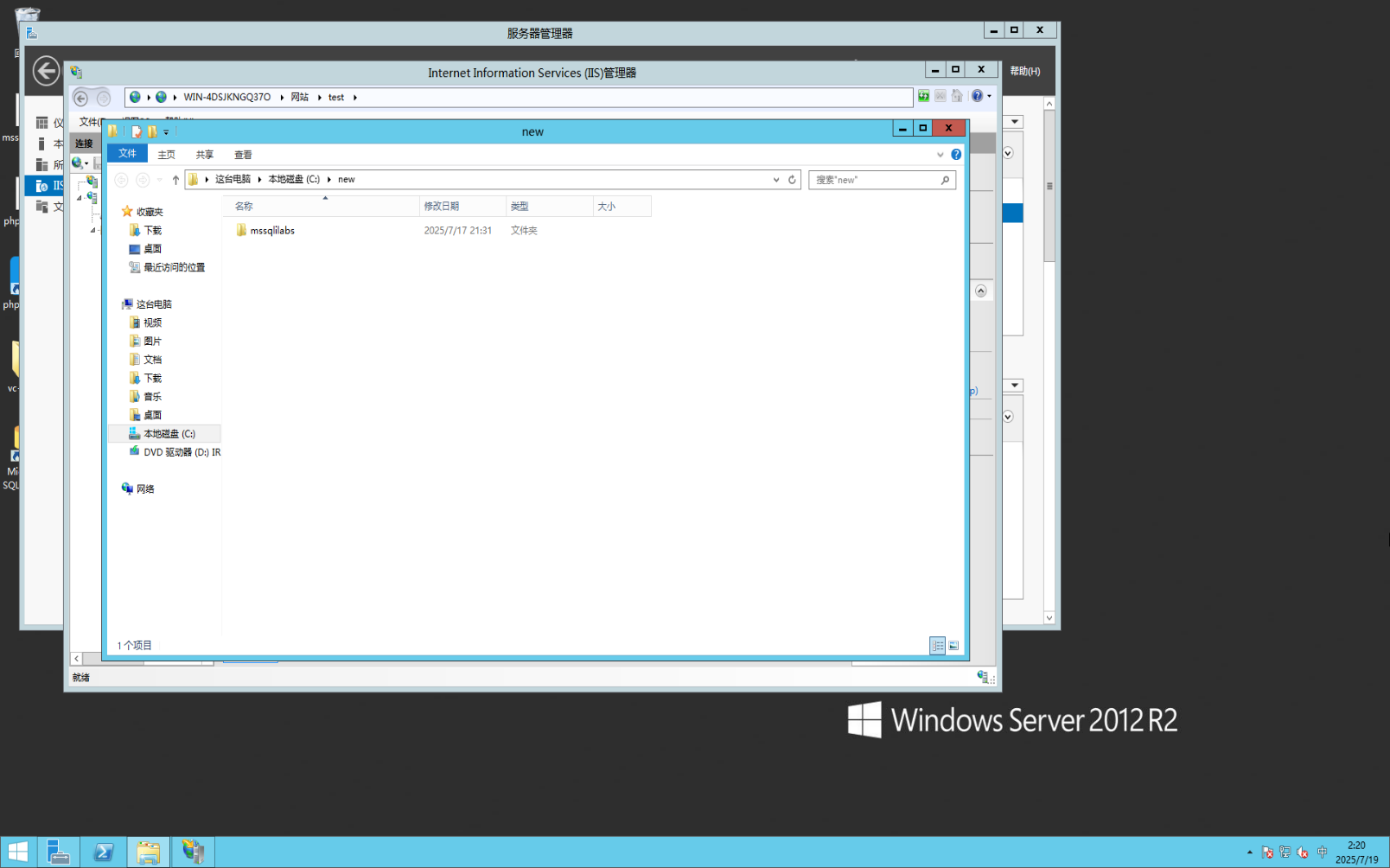This screenshot has height=868, width=1390.
Task: Open the address bar history dropdown
Action: (x=775, y=179)
